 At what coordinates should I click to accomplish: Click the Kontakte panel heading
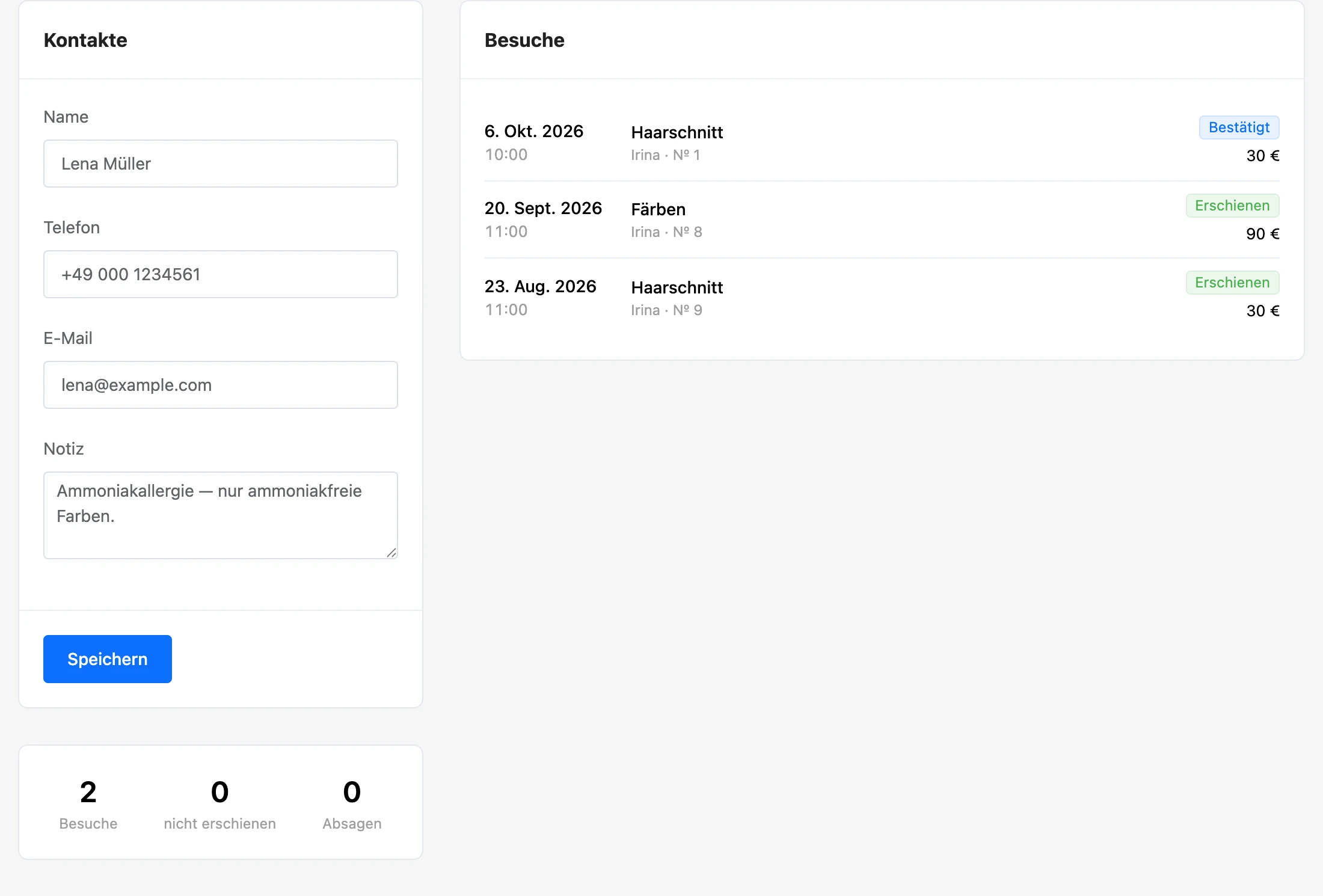pyautogui.click(x=85, y=40)
